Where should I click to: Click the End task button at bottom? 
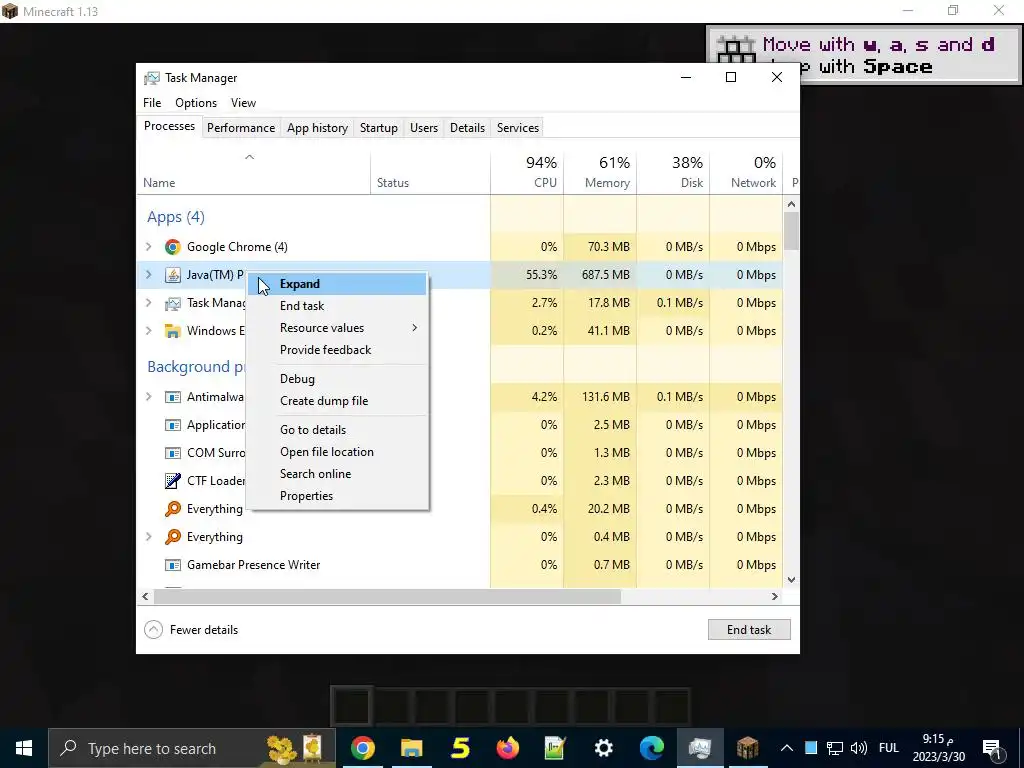coord(749,630)
